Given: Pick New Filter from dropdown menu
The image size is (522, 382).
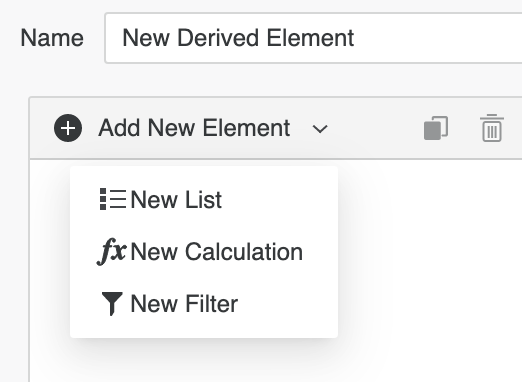Looking at the screenshot, I should [204, 304].
